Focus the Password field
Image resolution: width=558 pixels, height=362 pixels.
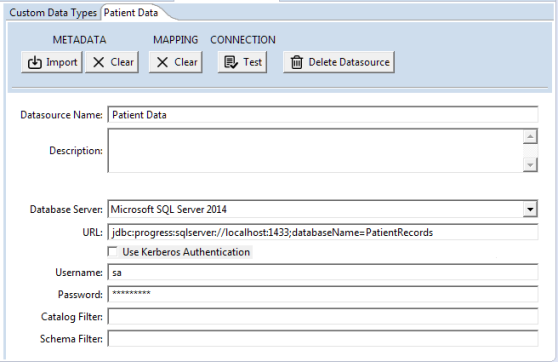[323, 294]
